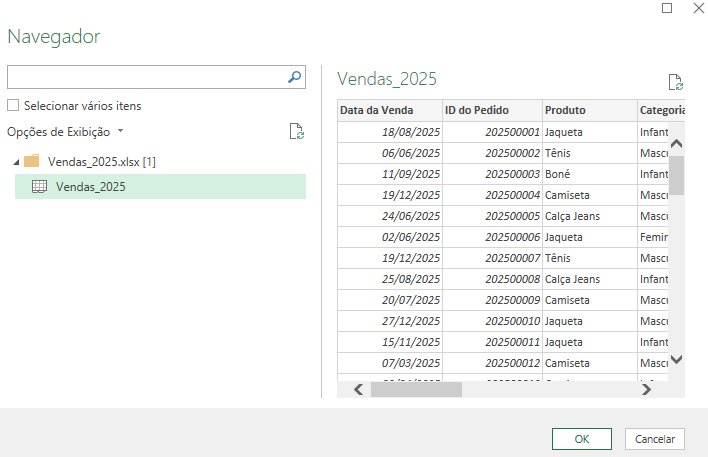Click ID do Pedido column header

[x=492, y=110]
